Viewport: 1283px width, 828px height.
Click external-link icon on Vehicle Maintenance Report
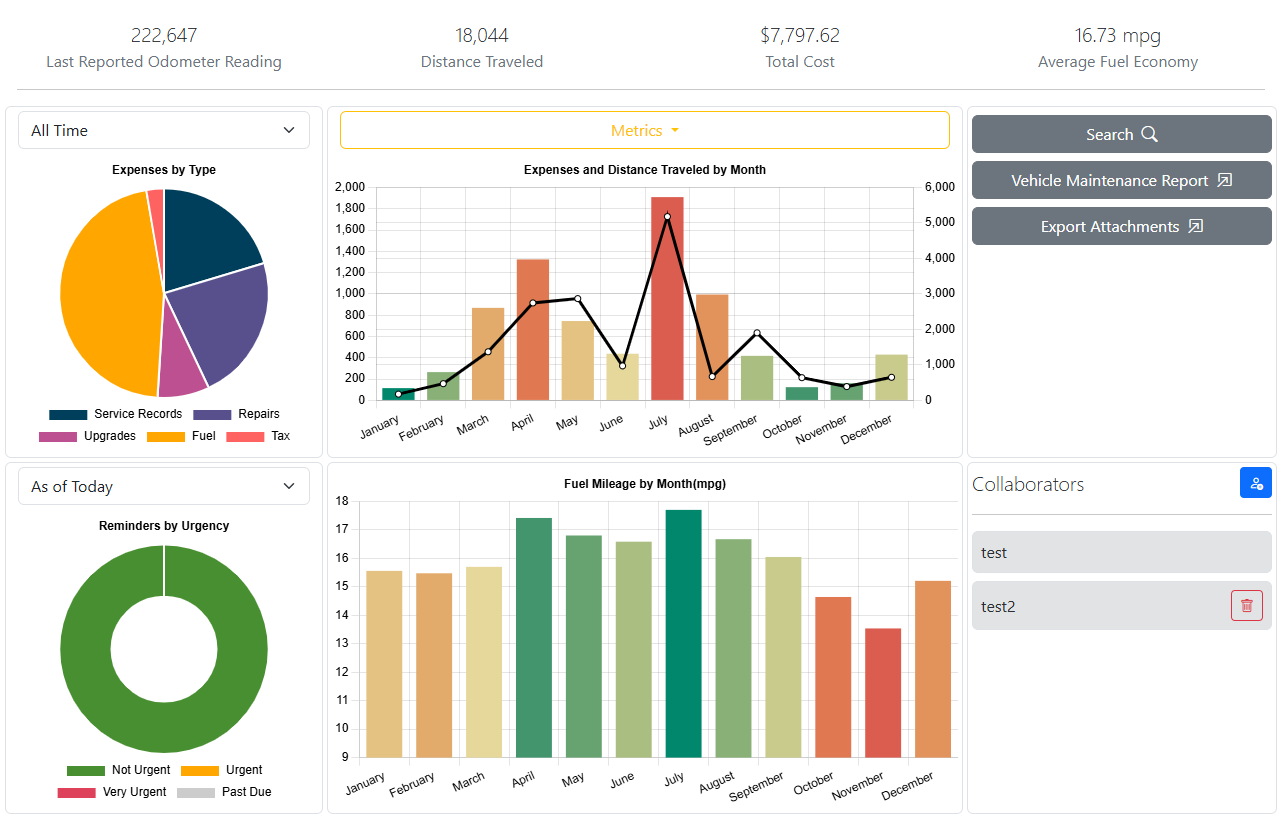pyautogui.click(x=1225, y=181)
